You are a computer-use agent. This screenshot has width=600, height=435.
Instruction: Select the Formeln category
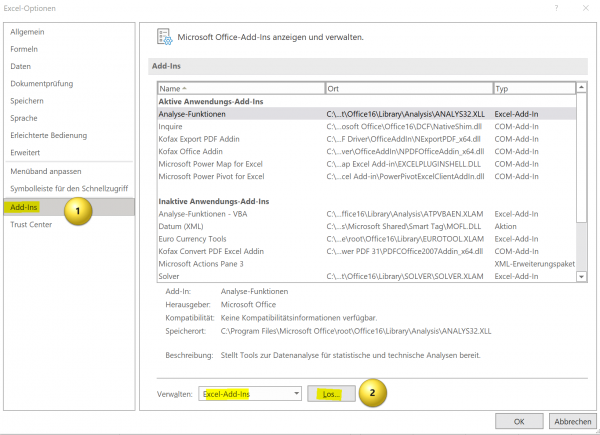(24, 49)
